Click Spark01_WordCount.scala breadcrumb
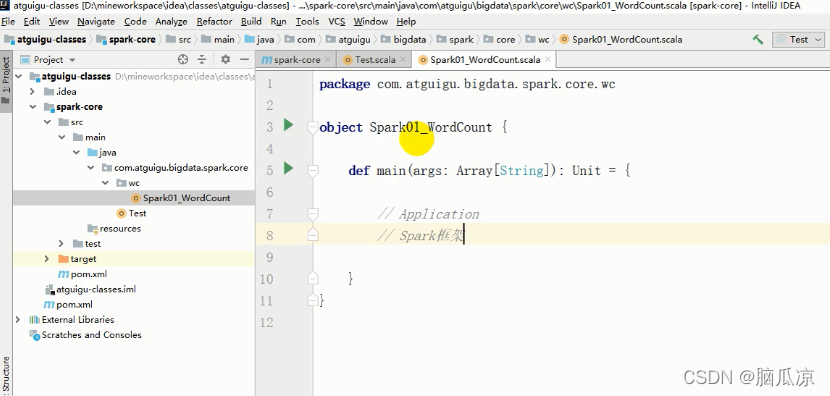The width and height of the screenshot is (830, 396). (621, 40)
